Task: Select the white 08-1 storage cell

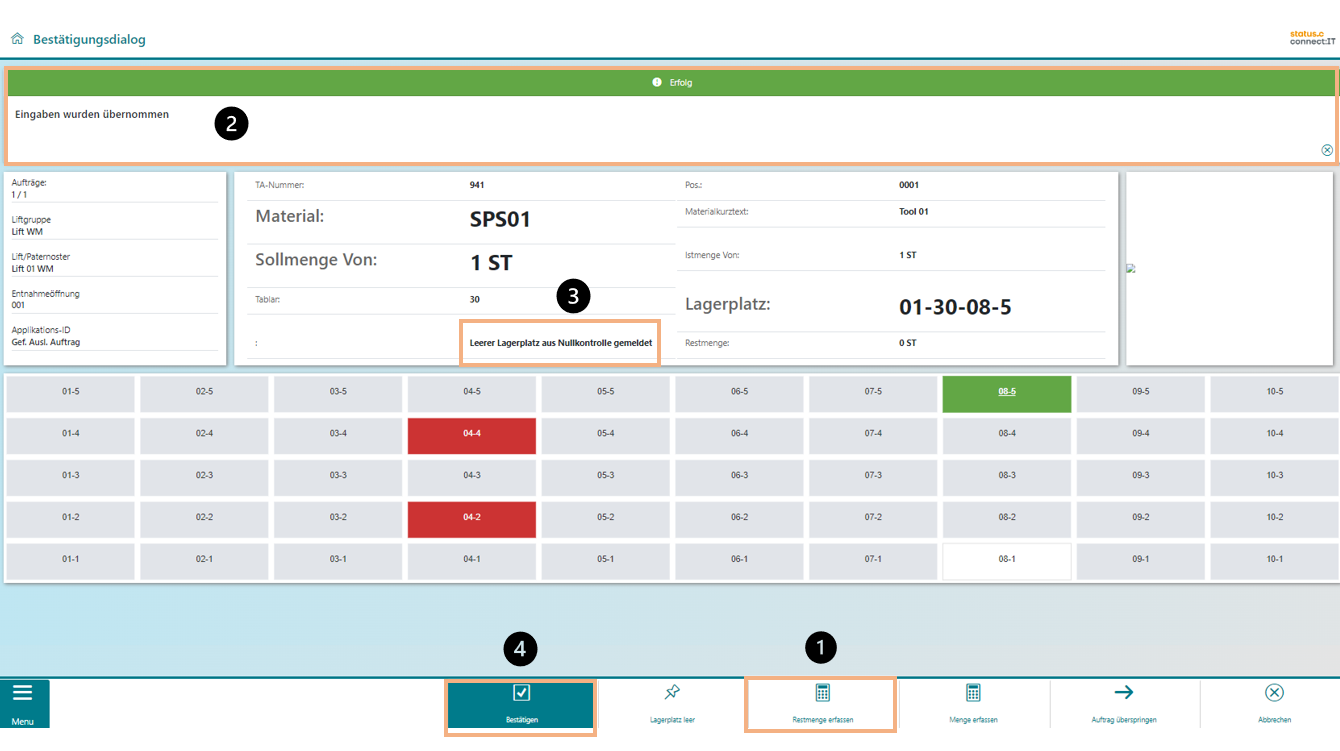Action: click(1006, 560)
